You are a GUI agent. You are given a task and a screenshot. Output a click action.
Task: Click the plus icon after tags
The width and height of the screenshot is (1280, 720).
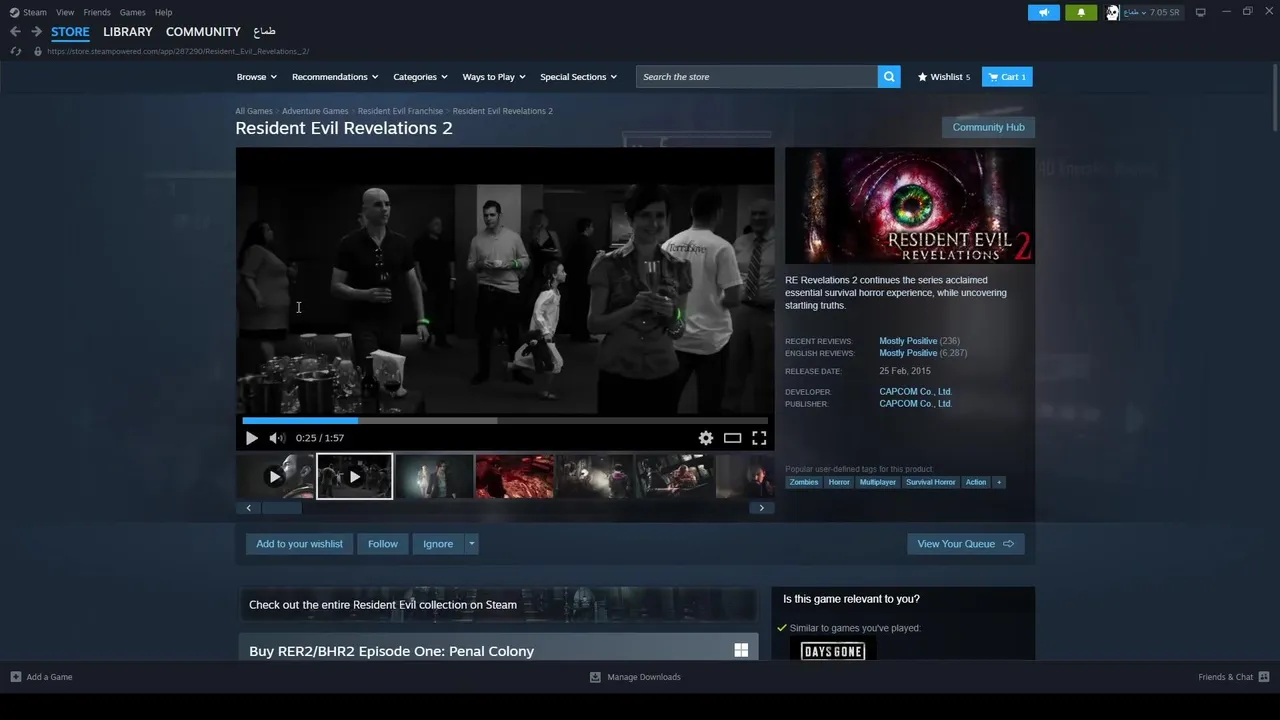[x=998, y=482]
